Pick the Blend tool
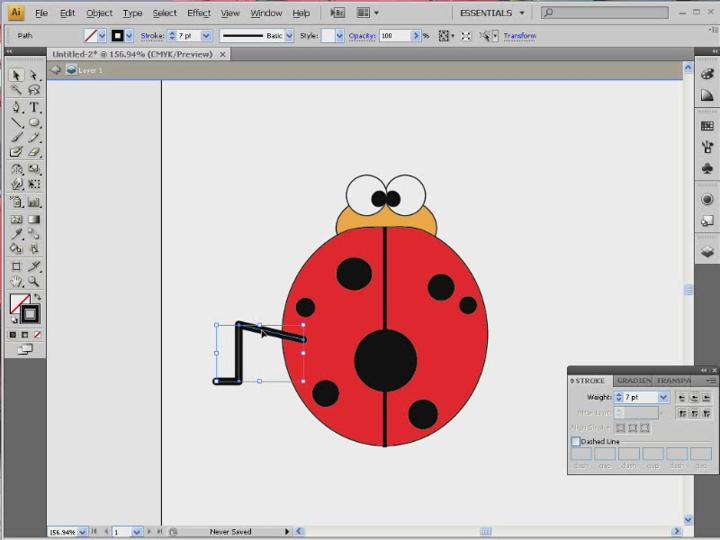The width and height of the screenshot is (720, 540). pos(34,234)
